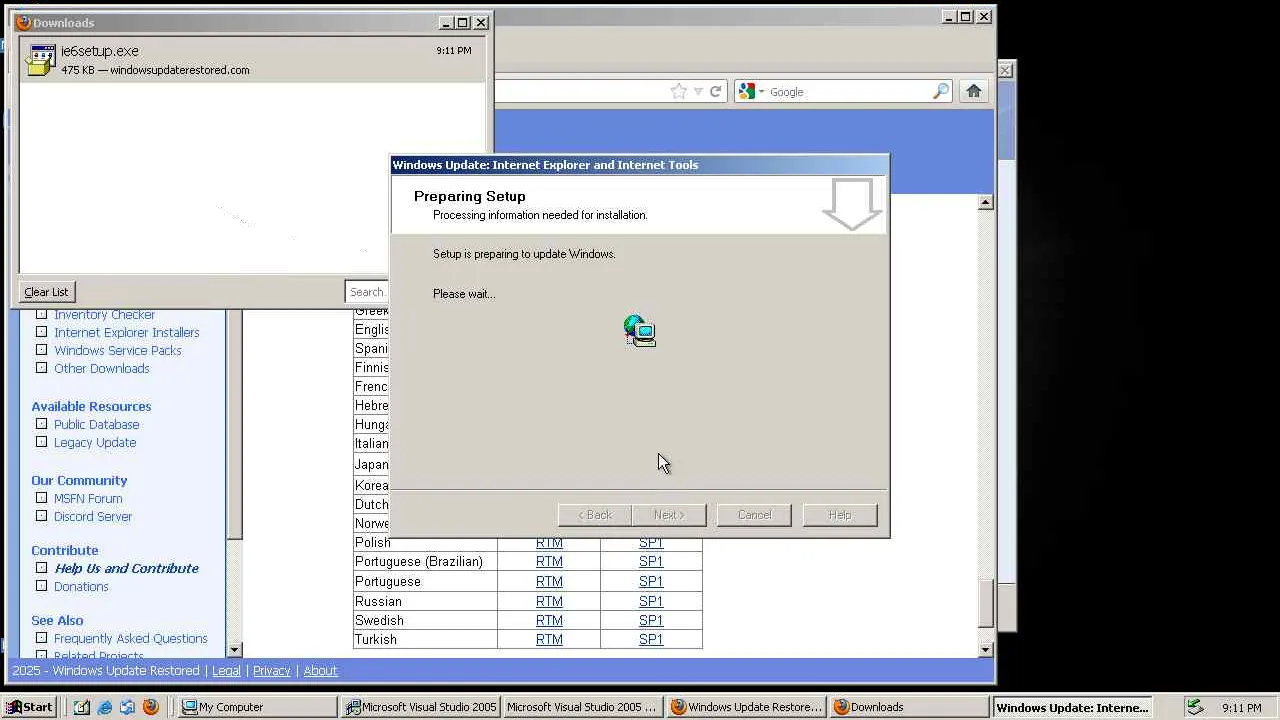Click the Our Community sidebar heading
This screenshot has height=720, width=1280.
79,481
